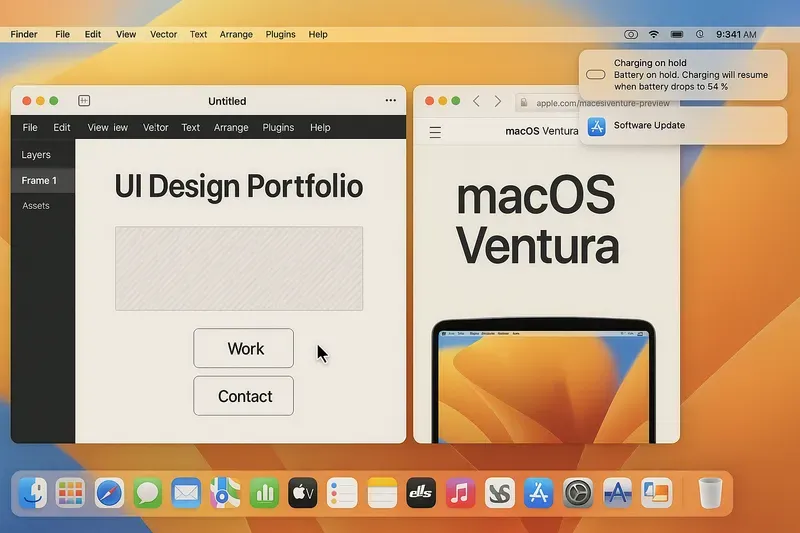The width and height of the screenshot is (800, 533).
Task: Click the small clock icon before the time
Action: tap(700, 34)
